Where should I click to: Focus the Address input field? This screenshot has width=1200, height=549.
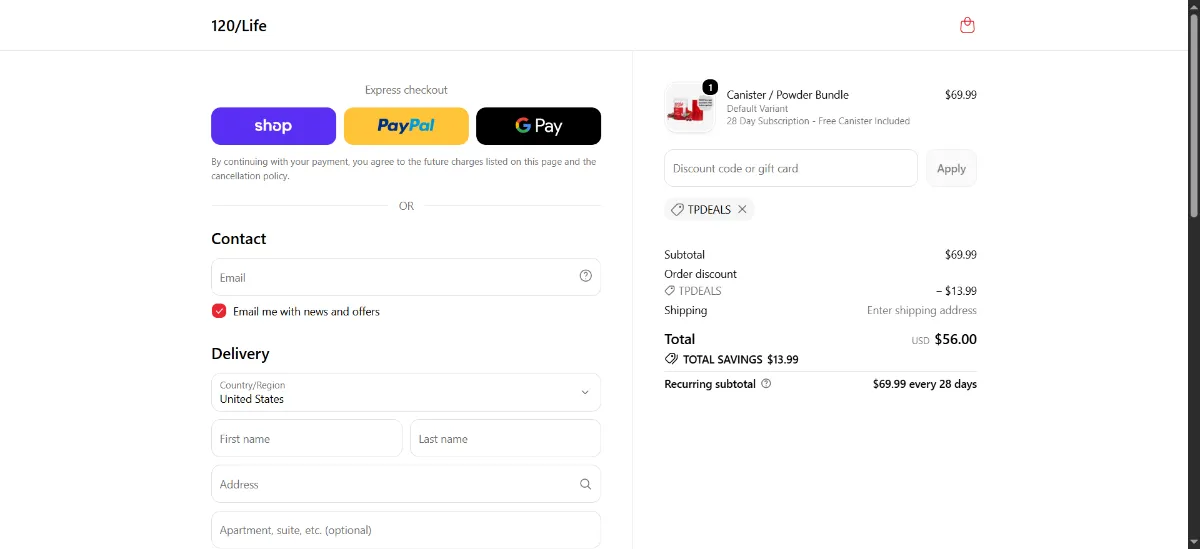tap(406, 484)
